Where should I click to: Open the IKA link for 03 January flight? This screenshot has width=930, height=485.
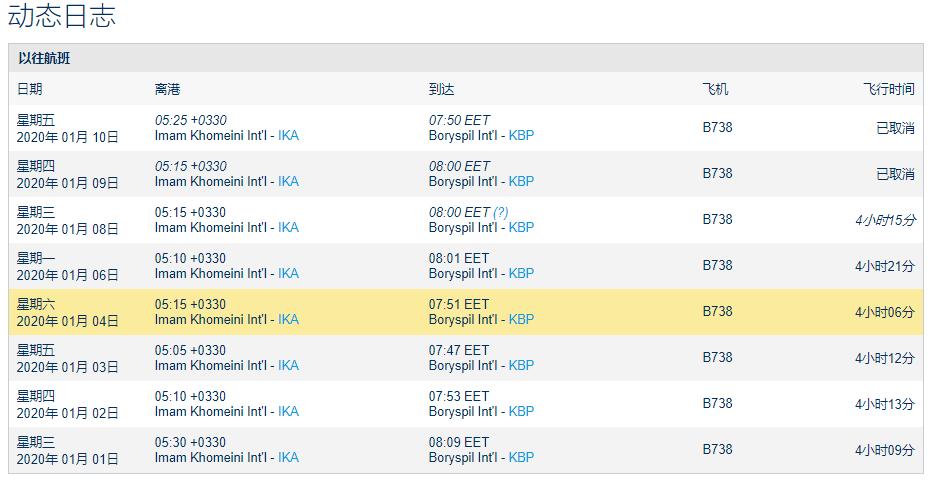tap(288, 365)
